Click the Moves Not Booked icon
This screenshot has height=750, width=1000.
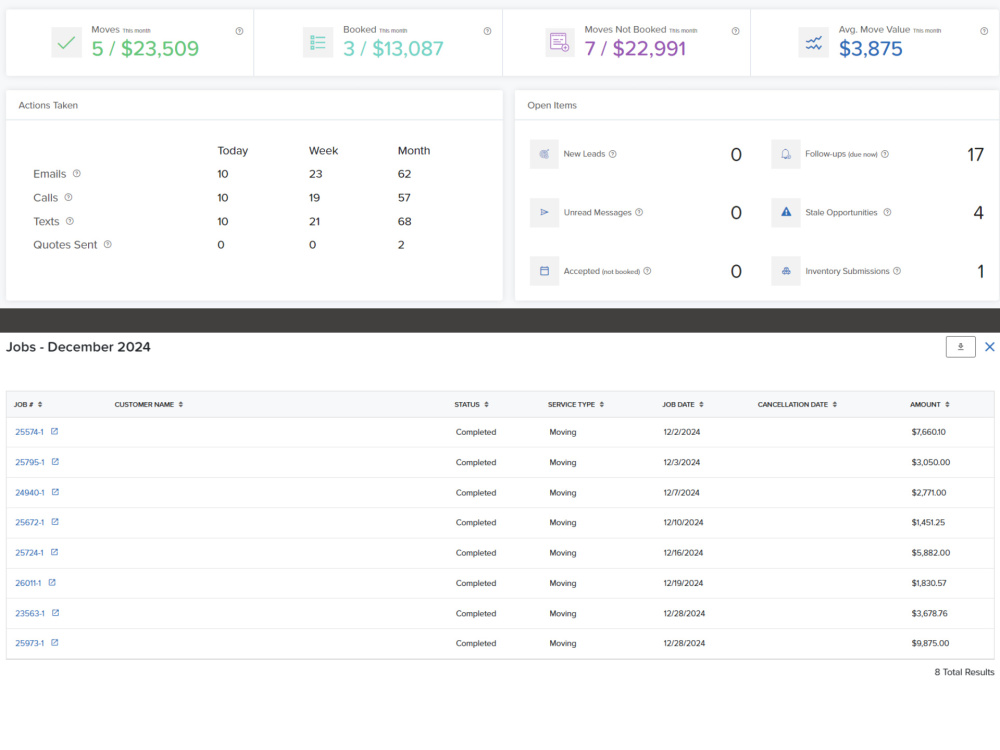[559, 43]
